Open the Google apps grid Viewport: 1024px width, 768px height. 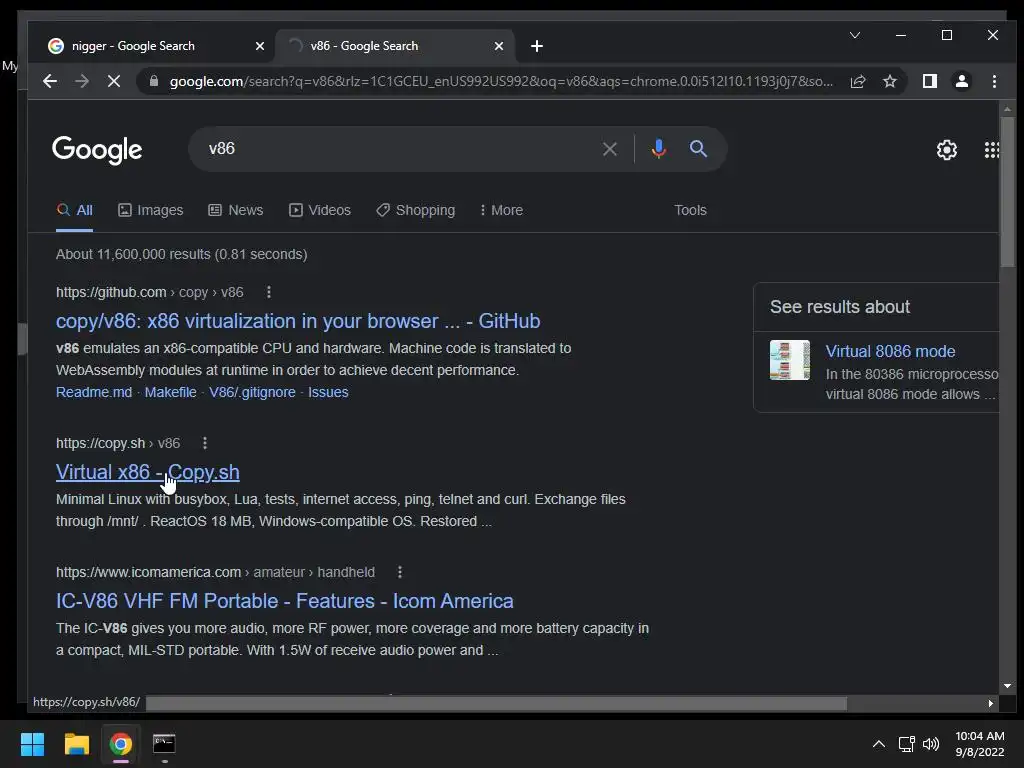[991, 150]
